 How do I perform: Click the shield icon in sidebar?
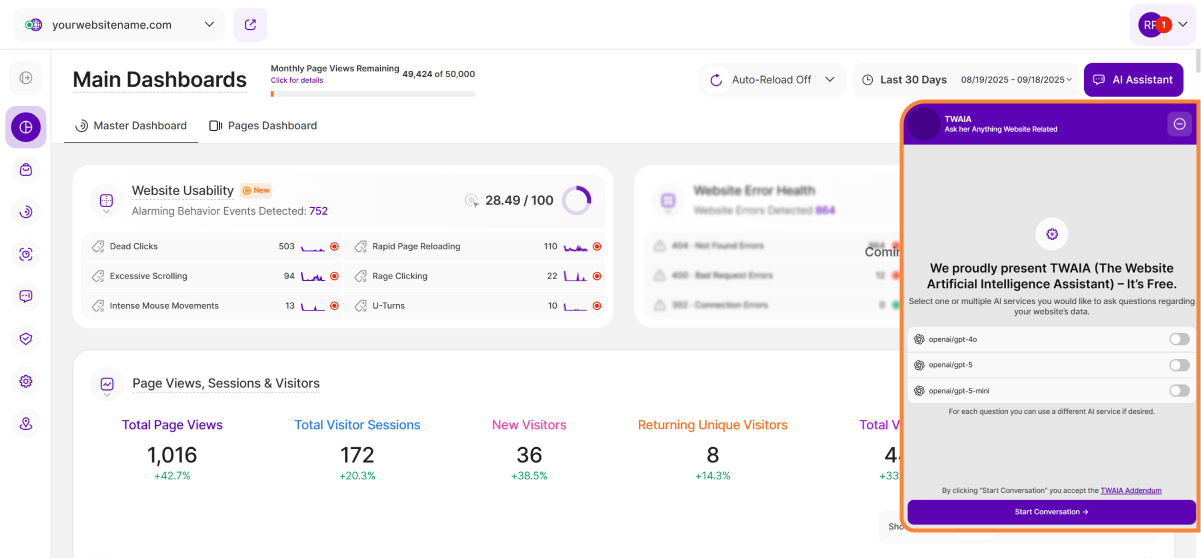pos(26,339)
